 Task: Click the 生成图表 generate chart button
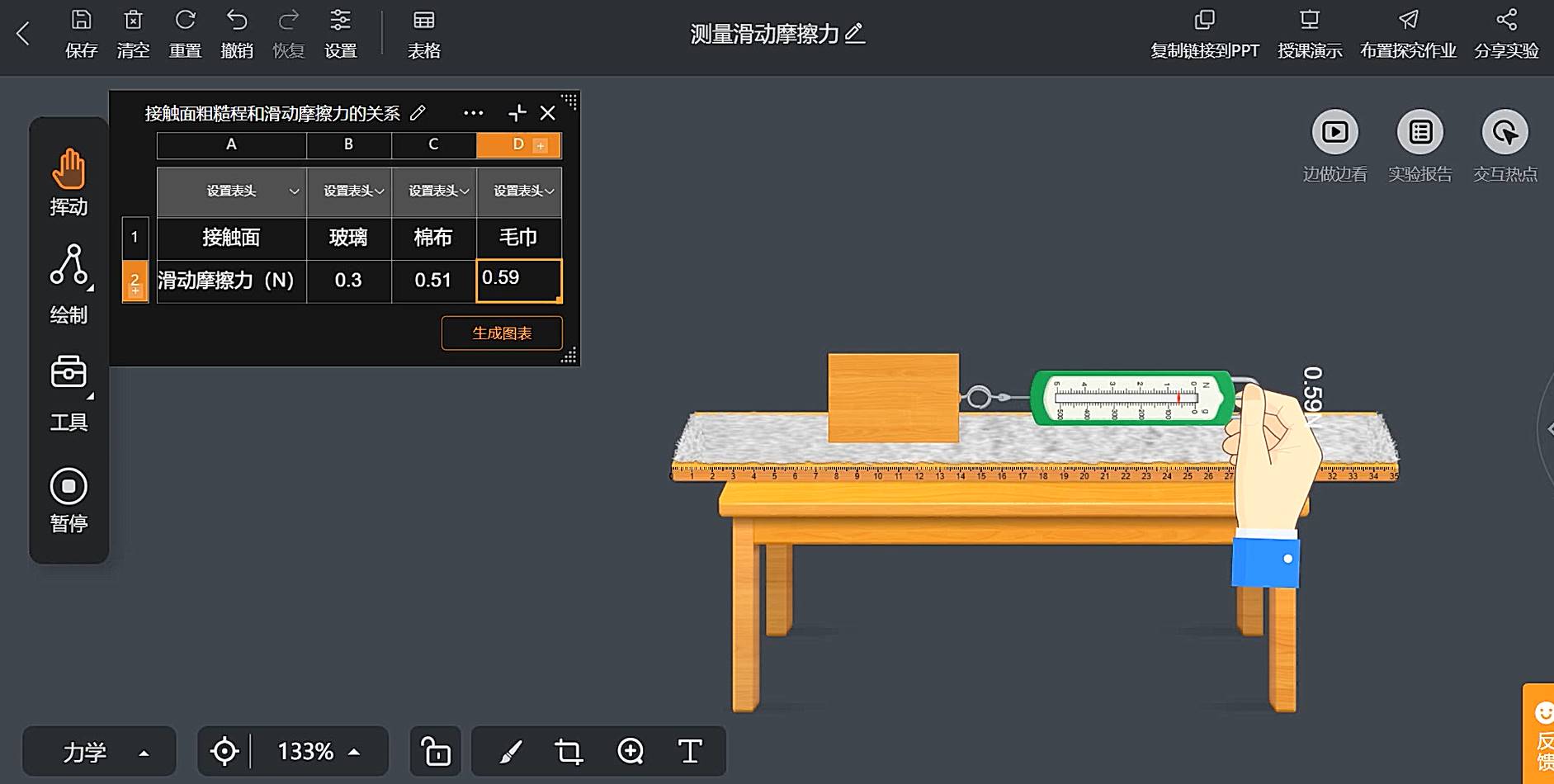pyautogui.click(x=502, y=333)
